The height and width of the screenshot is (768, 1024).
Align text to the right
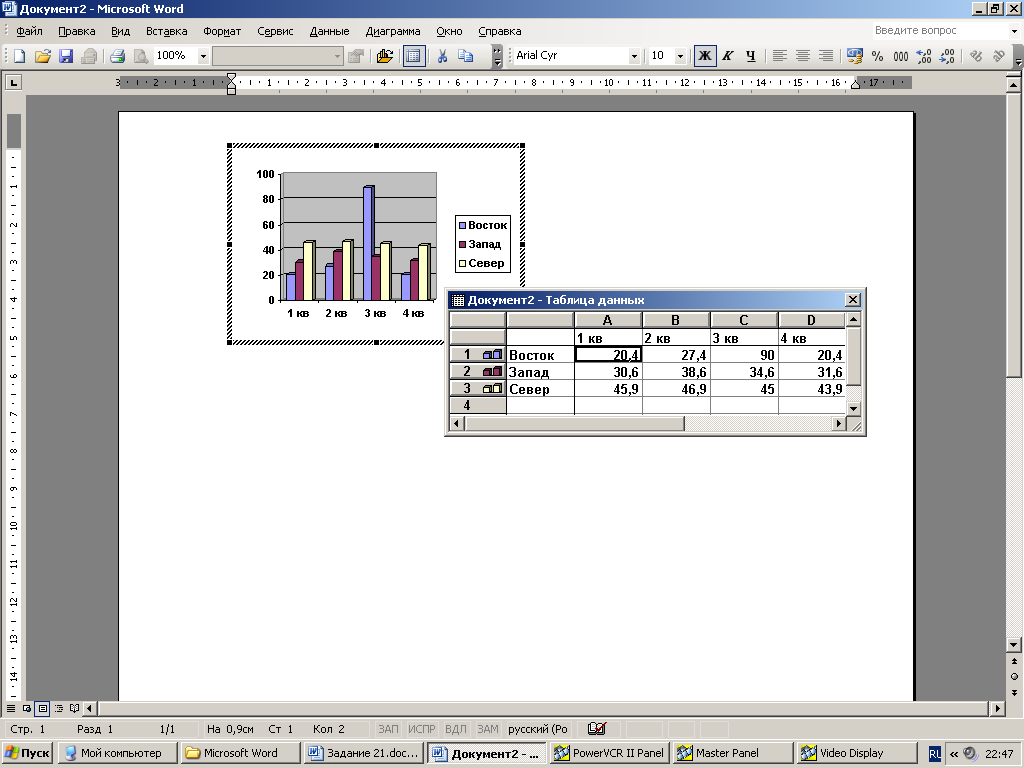tap(826, 56)
